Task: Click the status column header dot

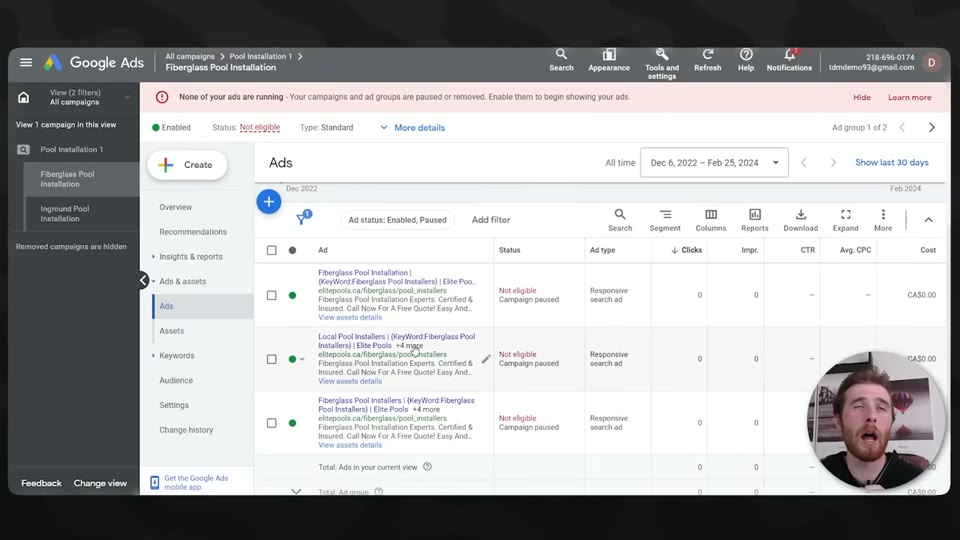Action: pyautogui.click(x=292, y=250)
